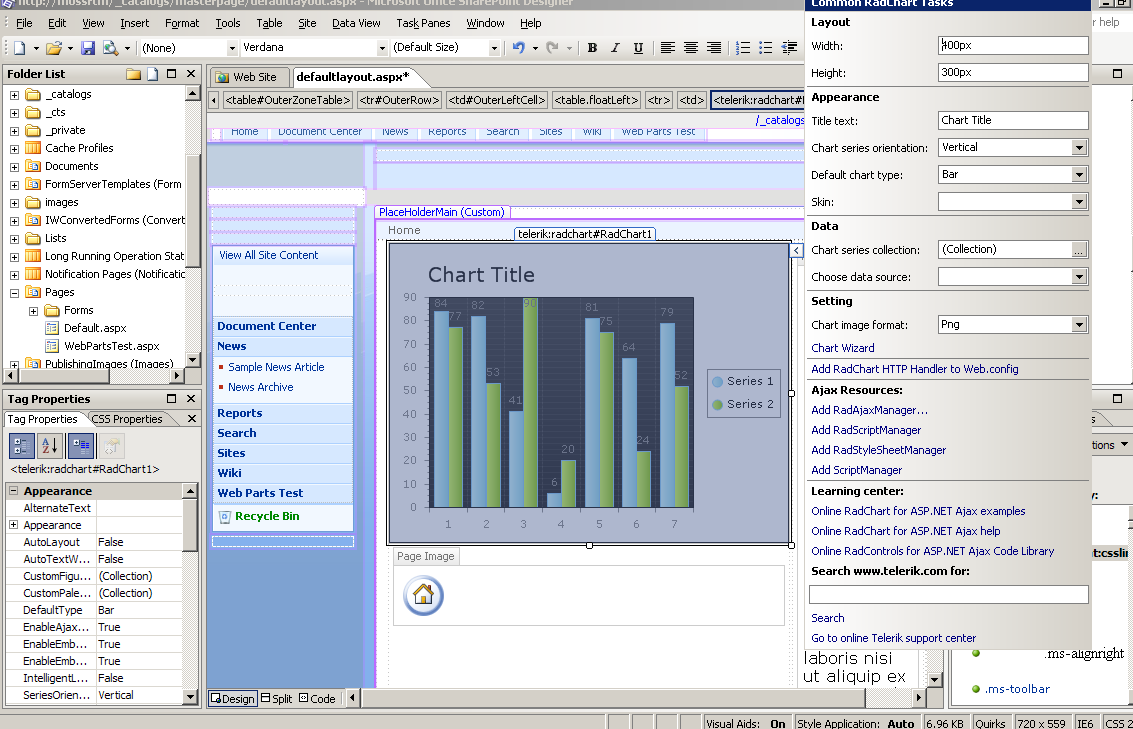Click Add RadScriptManager link
The image size is (1133, 729).
(866, 430)
